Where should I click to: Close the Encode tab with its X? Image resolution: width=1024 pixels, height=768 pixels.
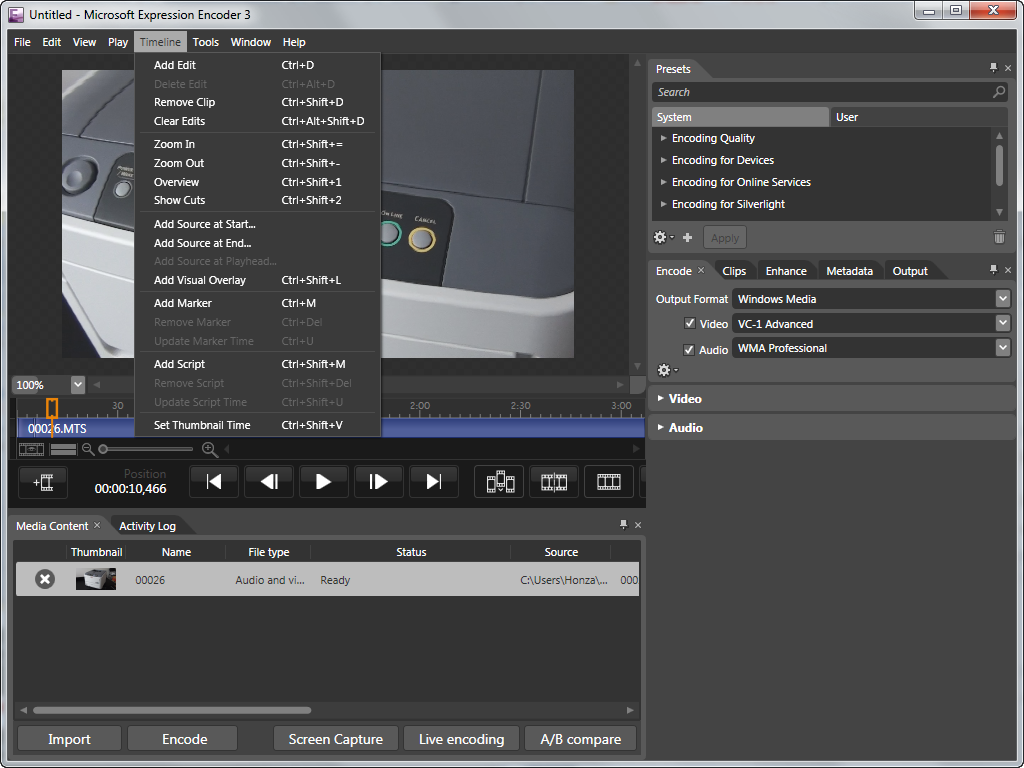[x=701, y=270]
